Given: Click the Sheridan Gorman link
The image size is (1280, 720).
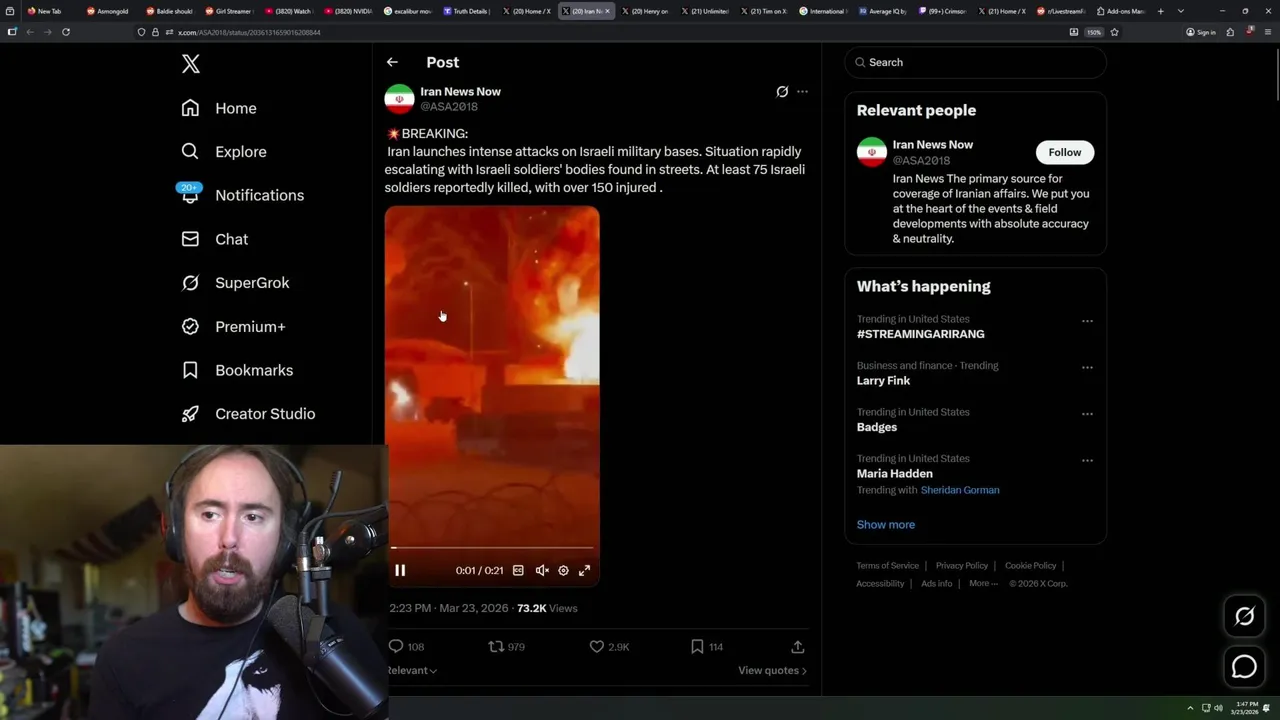Looking at the screenshot, I should 960,490.
